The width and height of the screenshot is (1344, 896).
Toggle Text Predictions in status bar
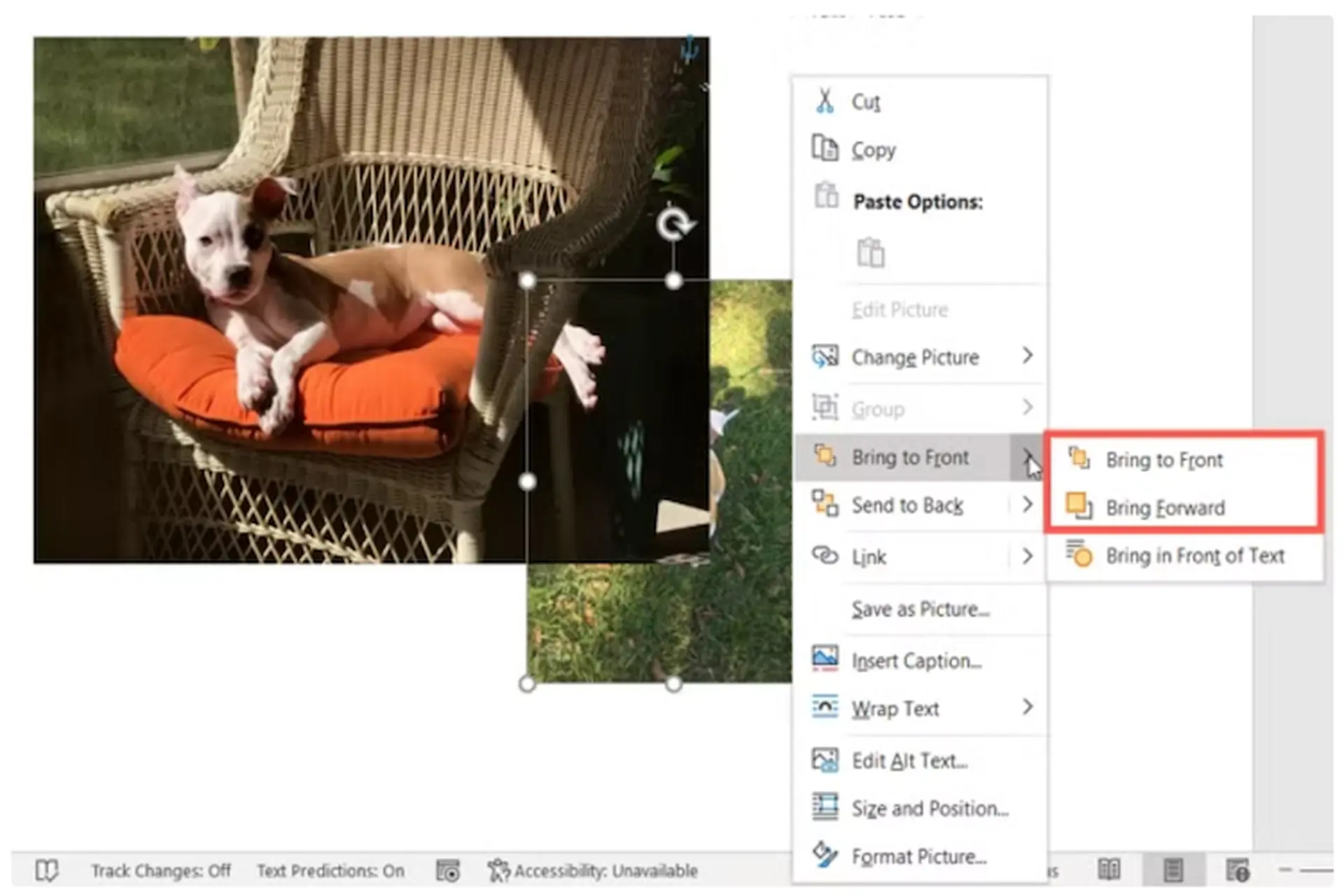click(330, 870)
